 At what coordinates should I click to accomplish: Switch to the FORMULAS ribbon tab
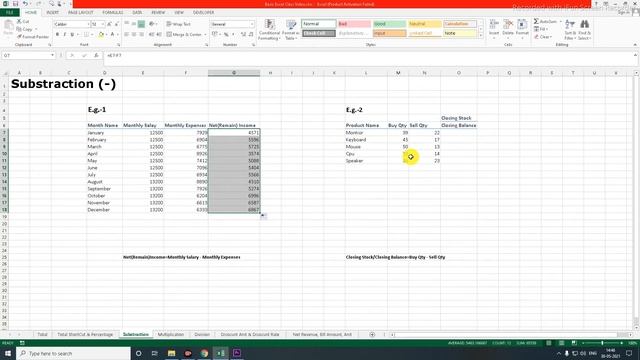click(113, 13)
